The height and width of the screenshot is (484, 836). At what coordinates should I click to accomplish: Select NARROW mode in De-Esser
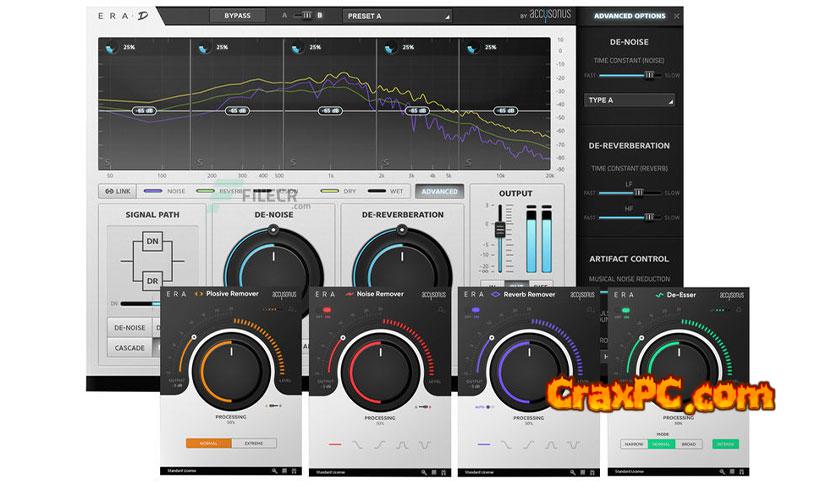coord(634,443)
